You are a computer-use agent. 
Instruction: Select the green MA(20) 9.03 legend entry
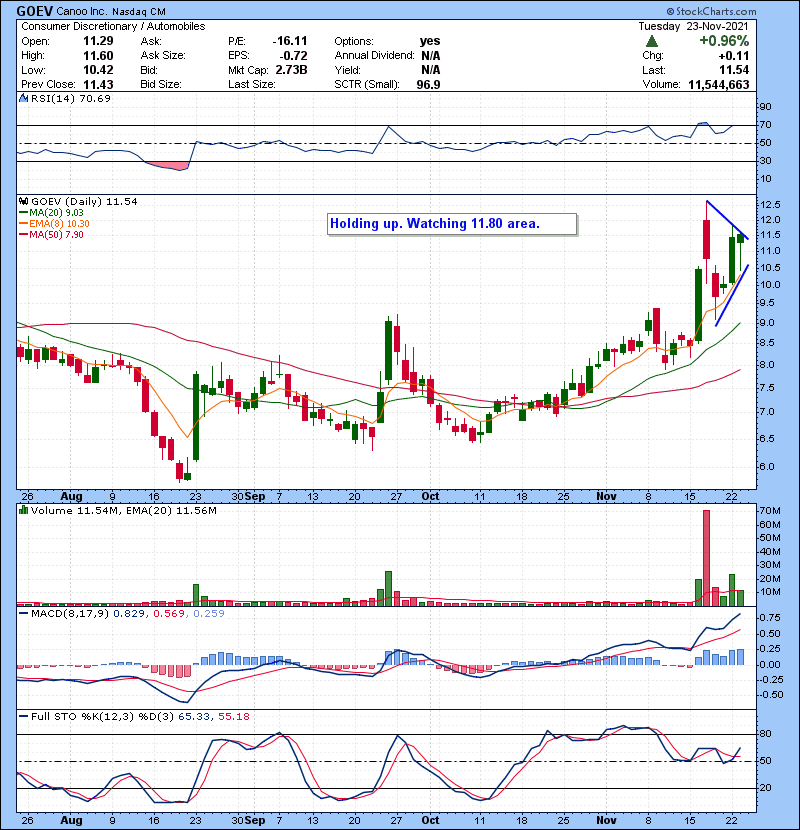click(51, 212)
